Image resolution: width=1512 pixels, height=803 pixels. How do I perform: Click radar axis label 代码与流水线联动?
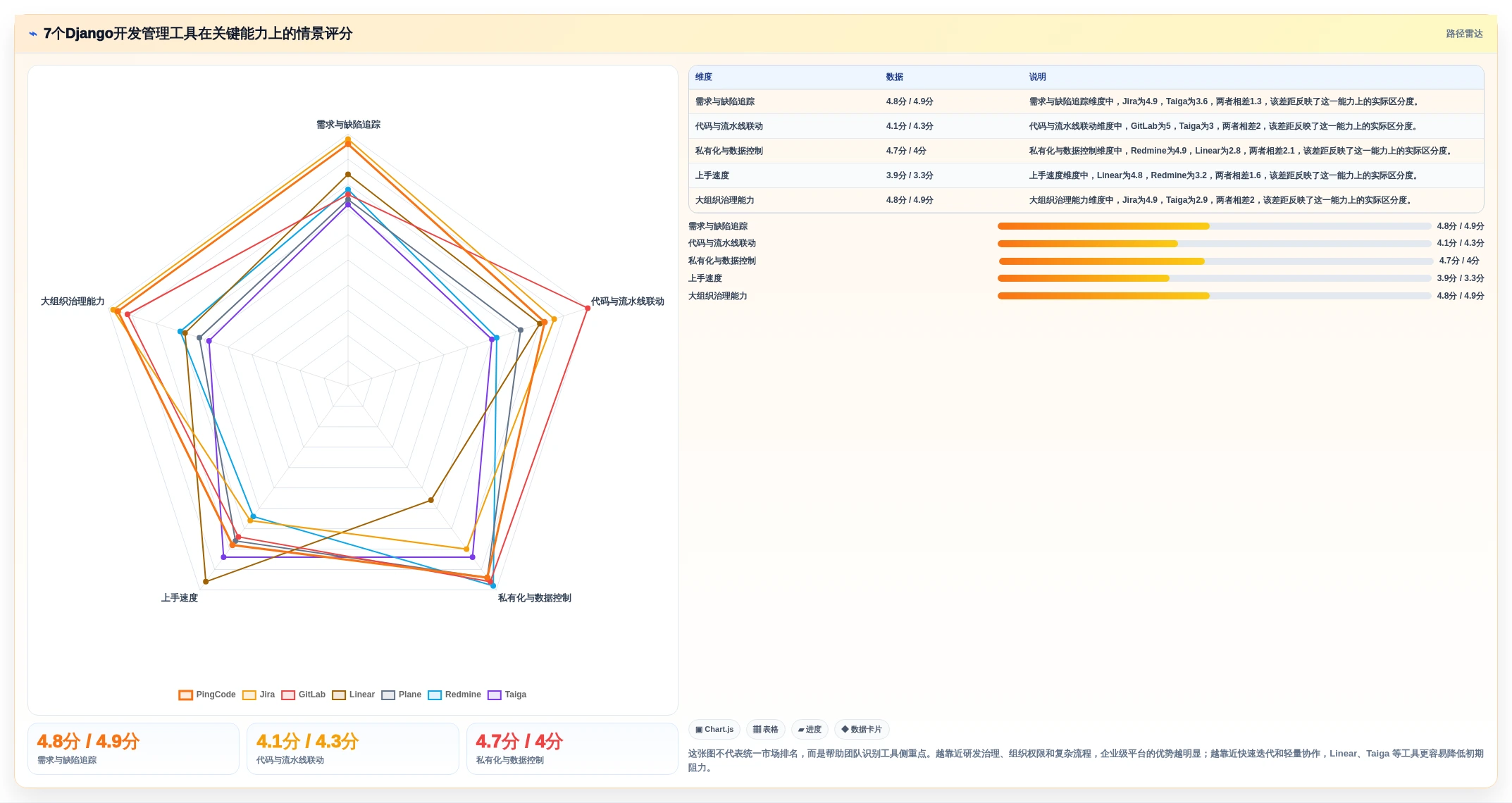coord(627,301)
